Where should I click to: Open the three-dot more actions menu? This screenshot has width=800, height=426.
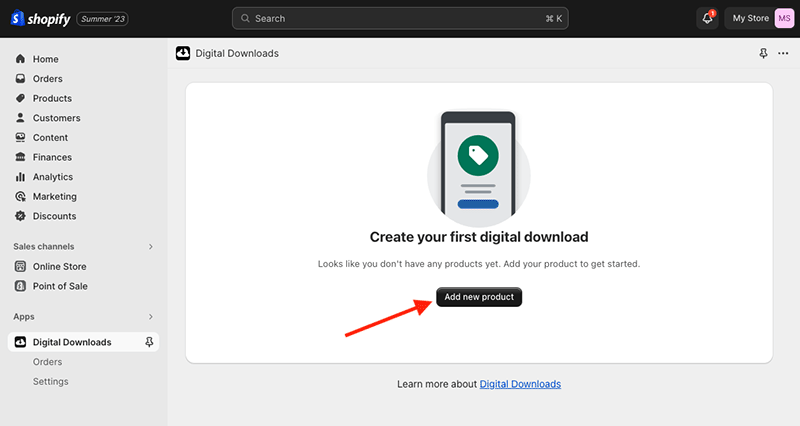point(783,53)
